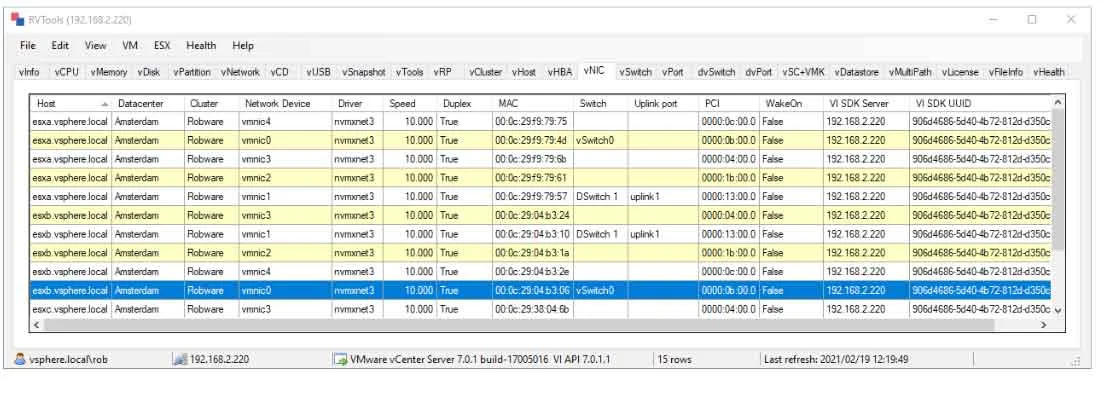Sort by the Driver column header
Screen dimensions: 1107x394
click(358, 103)
